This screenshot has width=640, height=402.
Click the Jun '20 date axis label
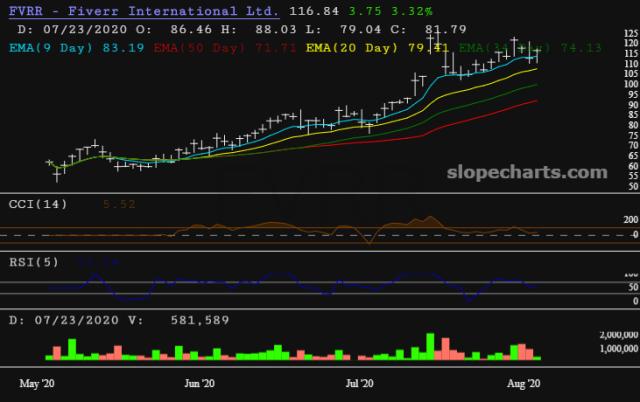click(200, 383)
